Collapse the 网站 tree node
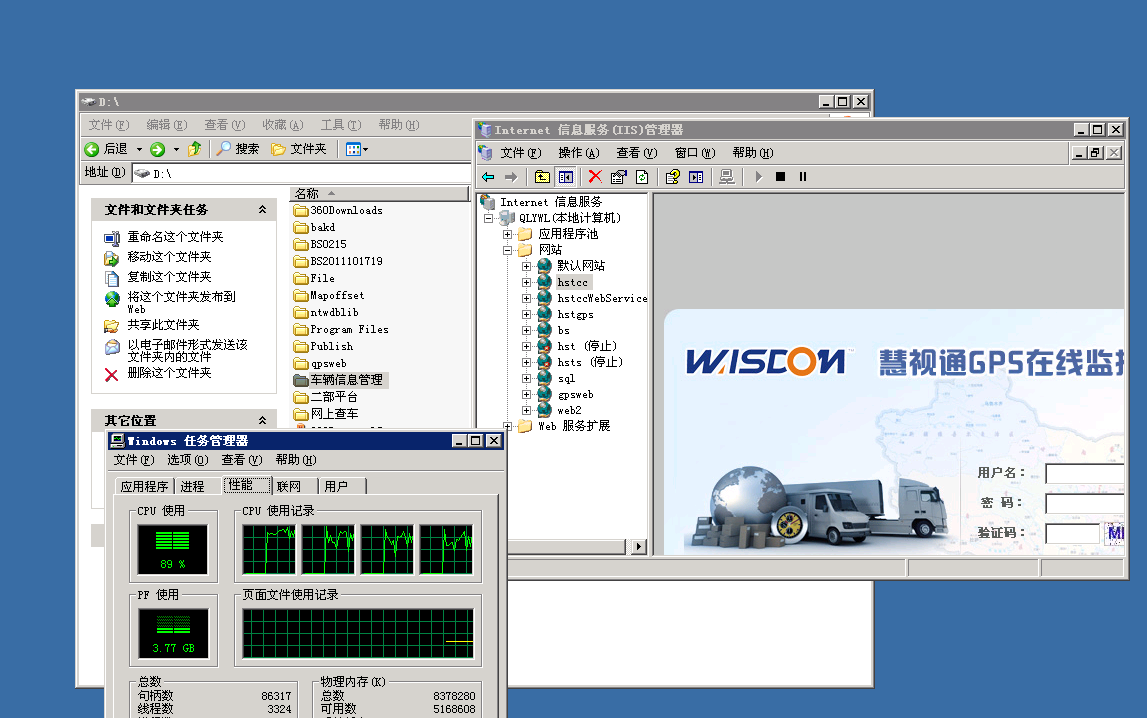 click(507, 250)
